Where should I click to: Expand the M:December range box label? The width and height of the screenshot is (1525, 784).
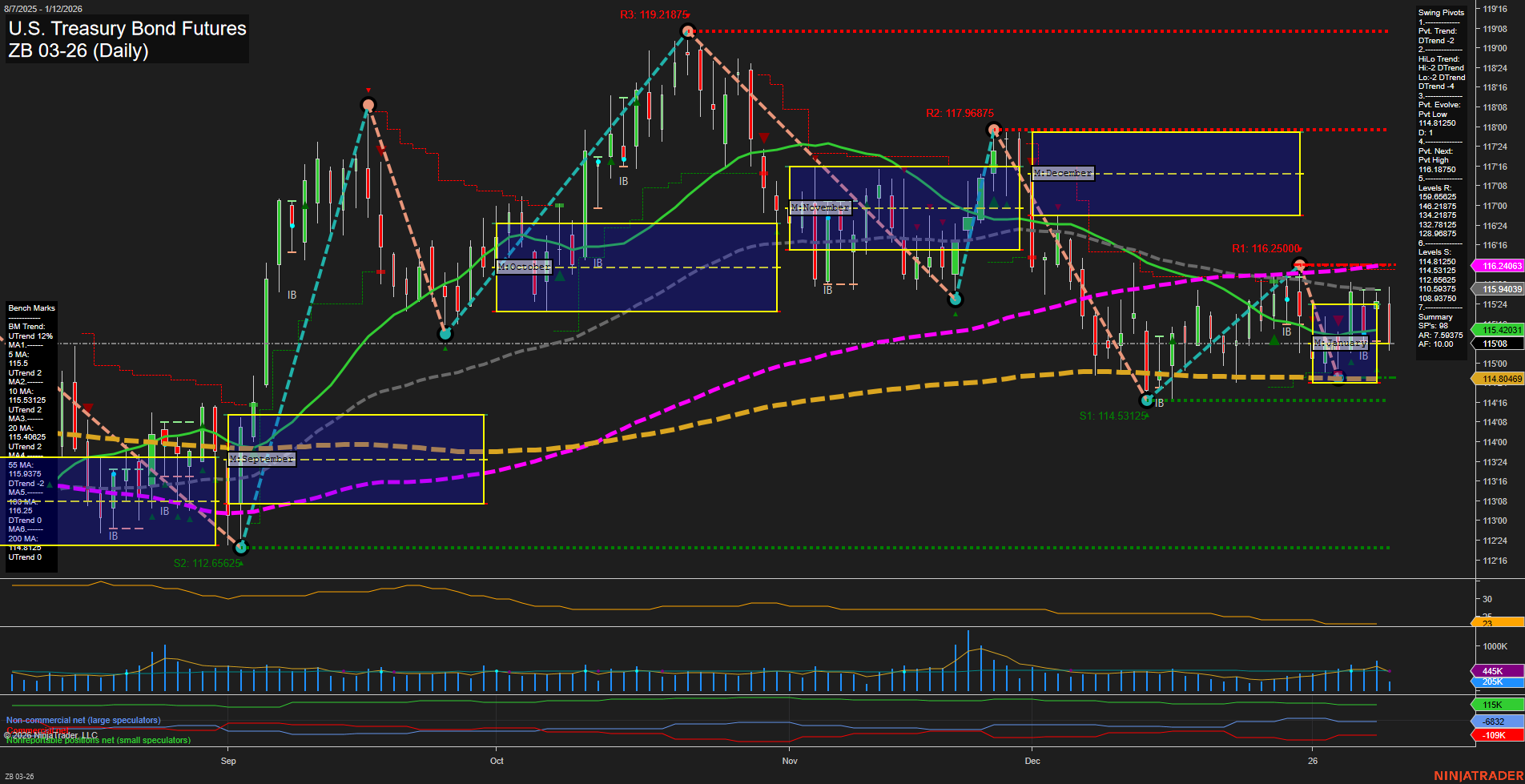point(1061,172)
